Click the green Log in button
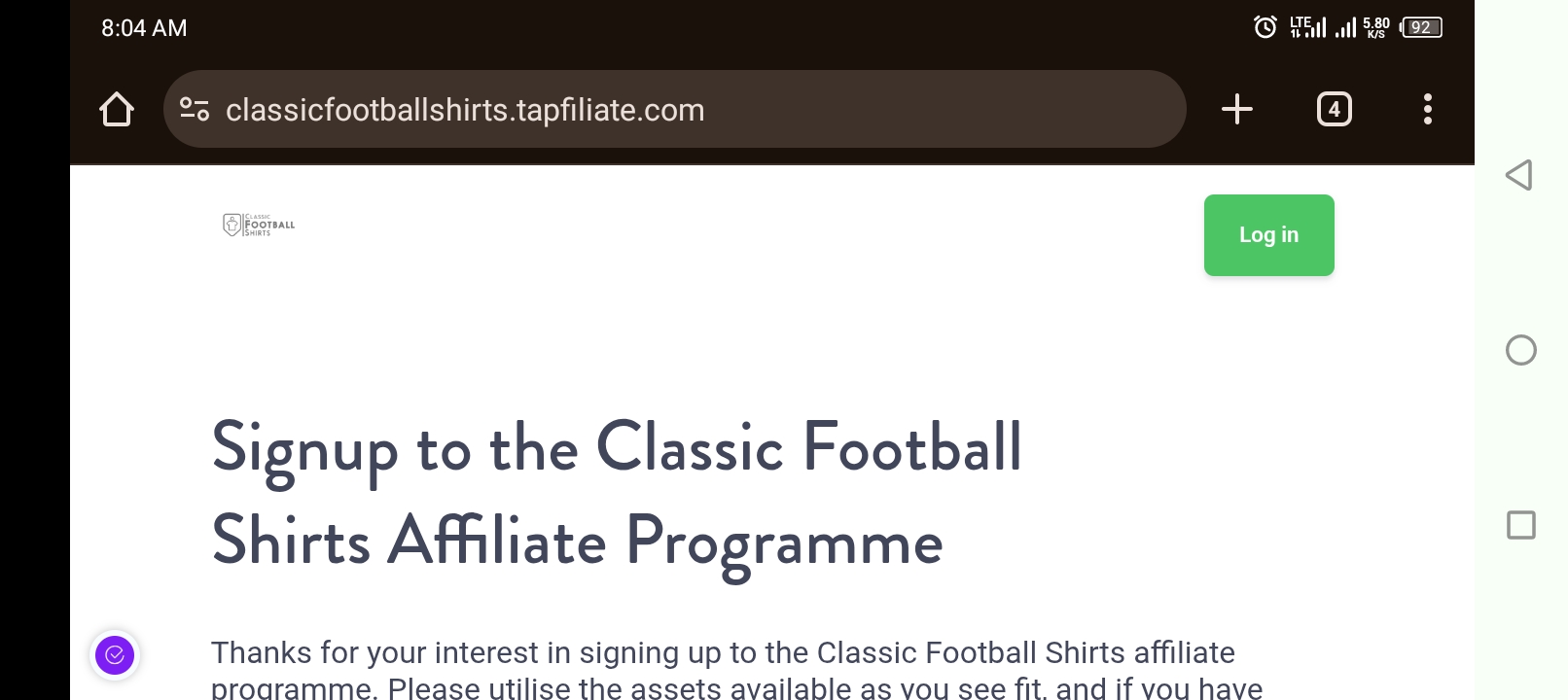The height and width of the screenshot is (700, 1568). pyautogui.click(x=1268, y=235)
